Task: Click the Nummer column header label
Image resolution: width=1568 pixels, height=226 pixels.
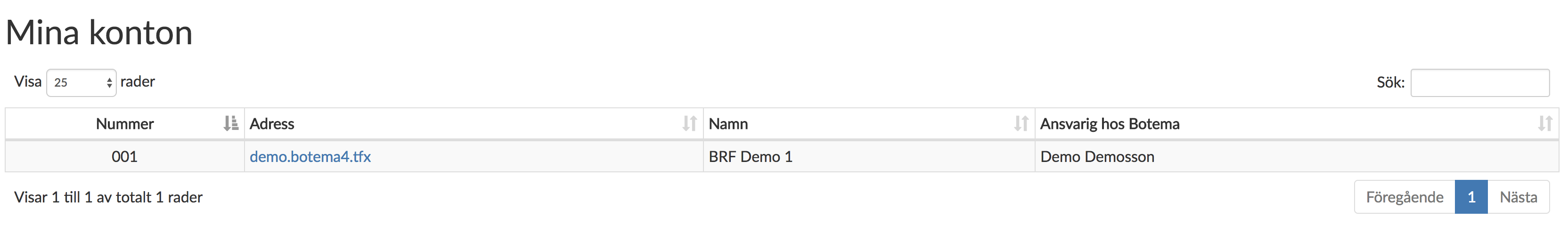Action: (125, 124)
